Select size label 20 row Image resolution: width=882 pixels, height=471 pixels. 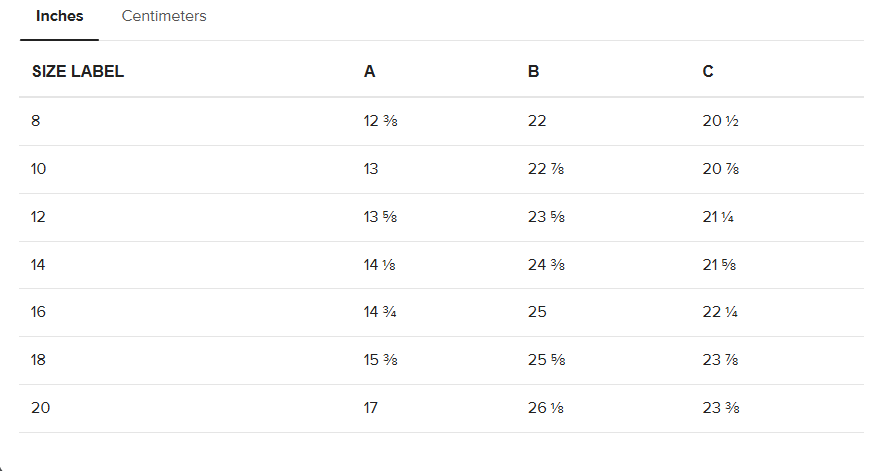[442, 408]
